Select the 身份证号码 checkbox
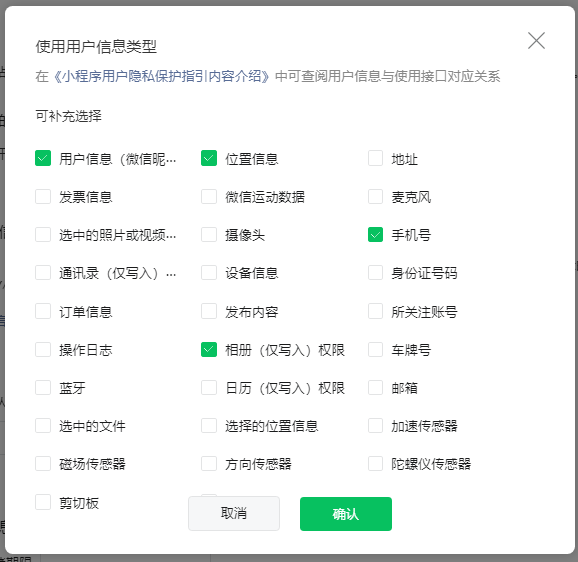Screen dimensions: 578x562 point(376,273)
